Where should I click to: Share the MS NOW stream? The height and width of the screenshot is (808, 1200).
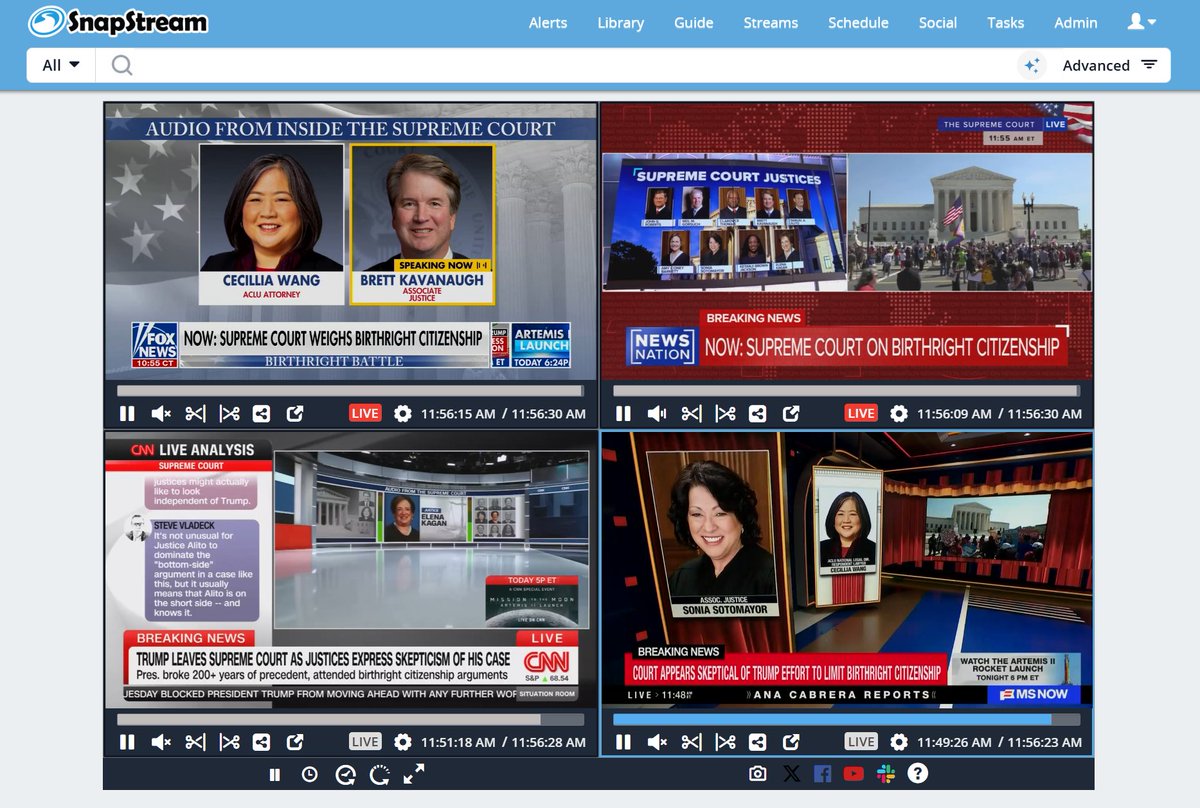click(x=757, y=742)
